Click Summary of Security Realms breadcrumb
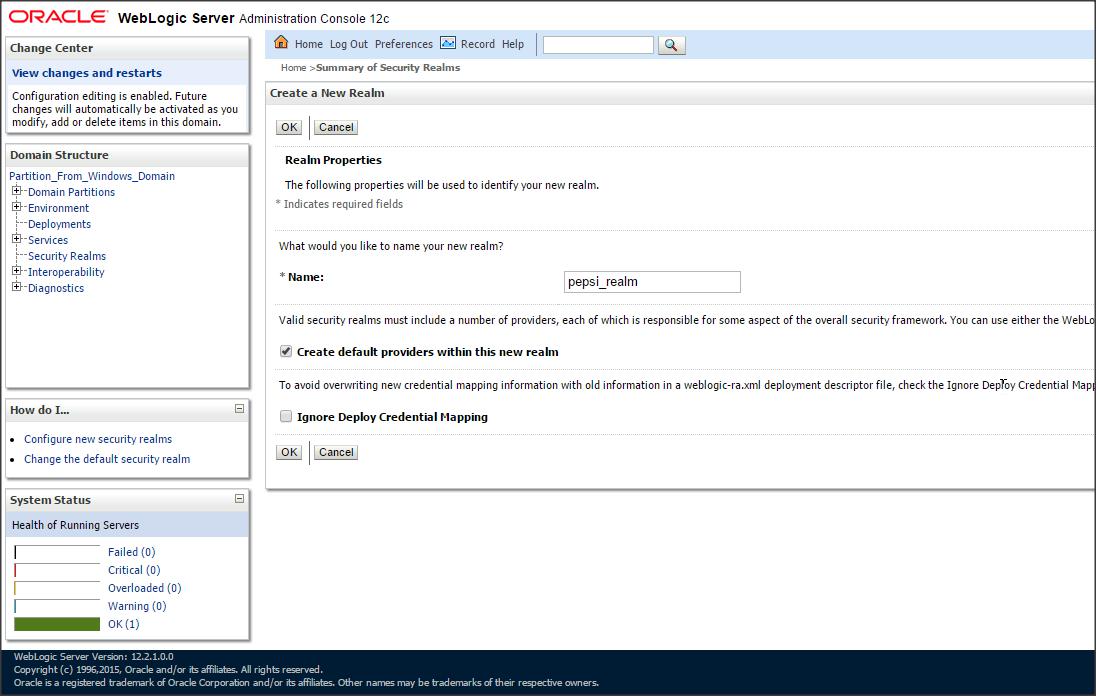 click(388, 68)
